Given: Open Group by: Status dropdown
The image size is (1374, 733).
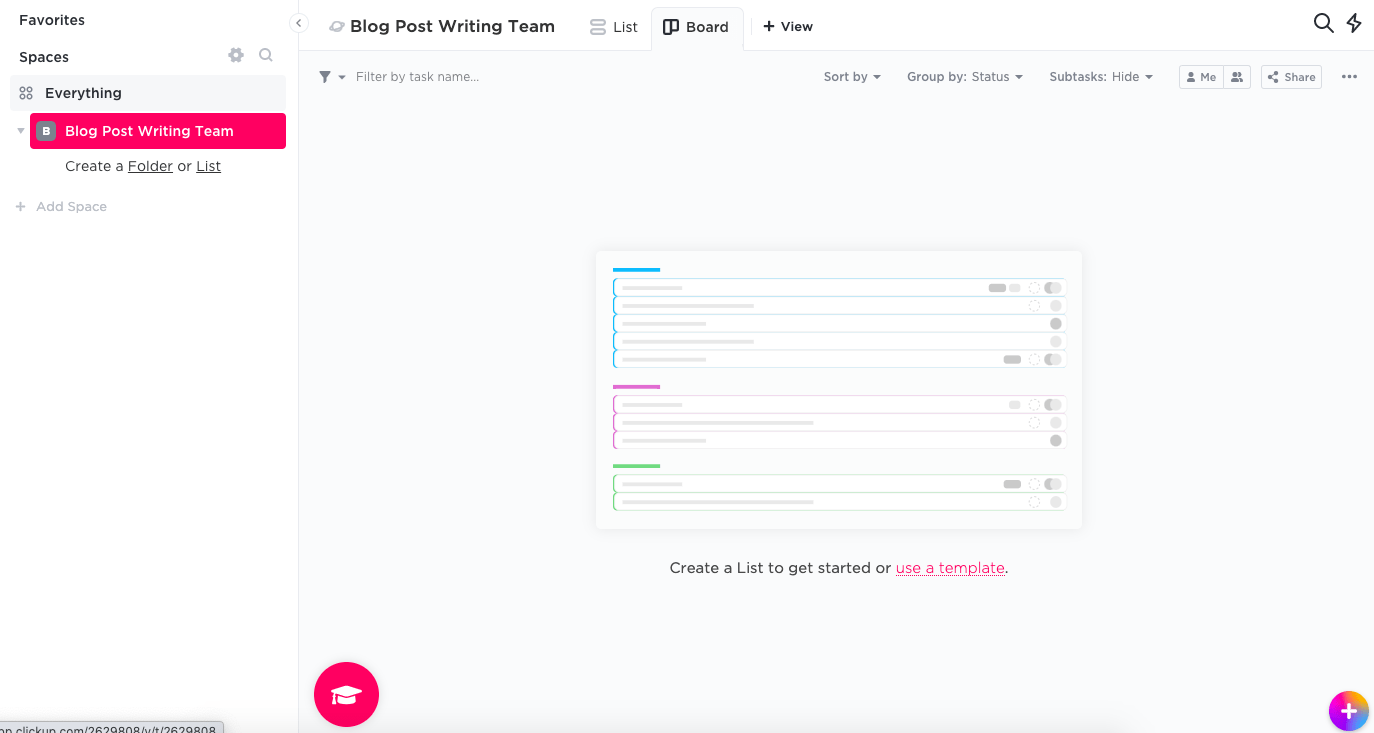Looking at the screenshot, I should pyautogui.click(x=965, y=77).
